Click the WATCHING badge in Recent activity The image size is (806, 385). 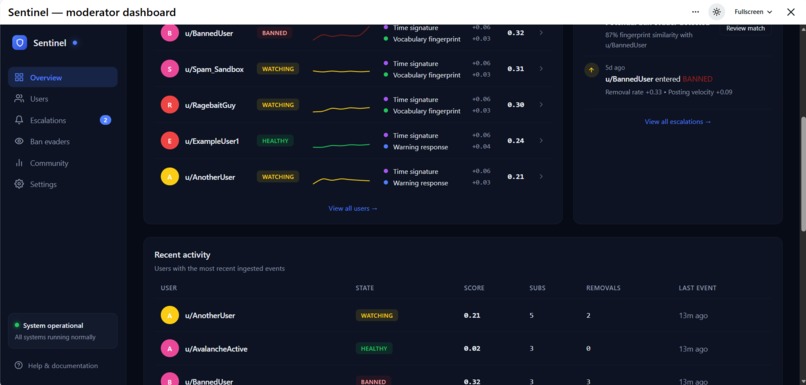(x=377, y=316)
